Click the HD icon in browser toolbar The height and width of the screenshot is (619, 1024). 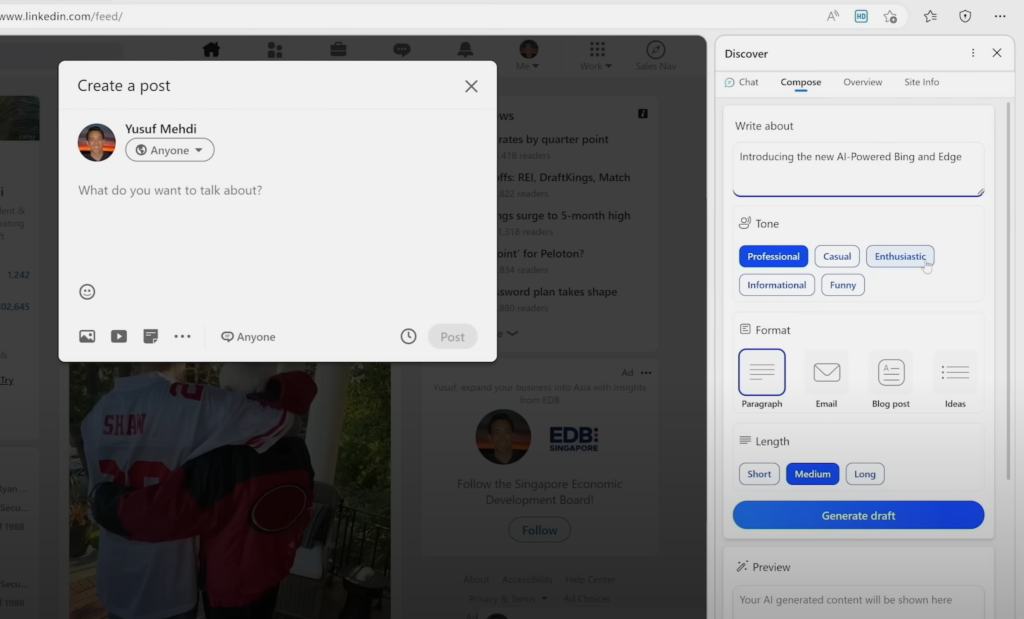tap(861, 16)
